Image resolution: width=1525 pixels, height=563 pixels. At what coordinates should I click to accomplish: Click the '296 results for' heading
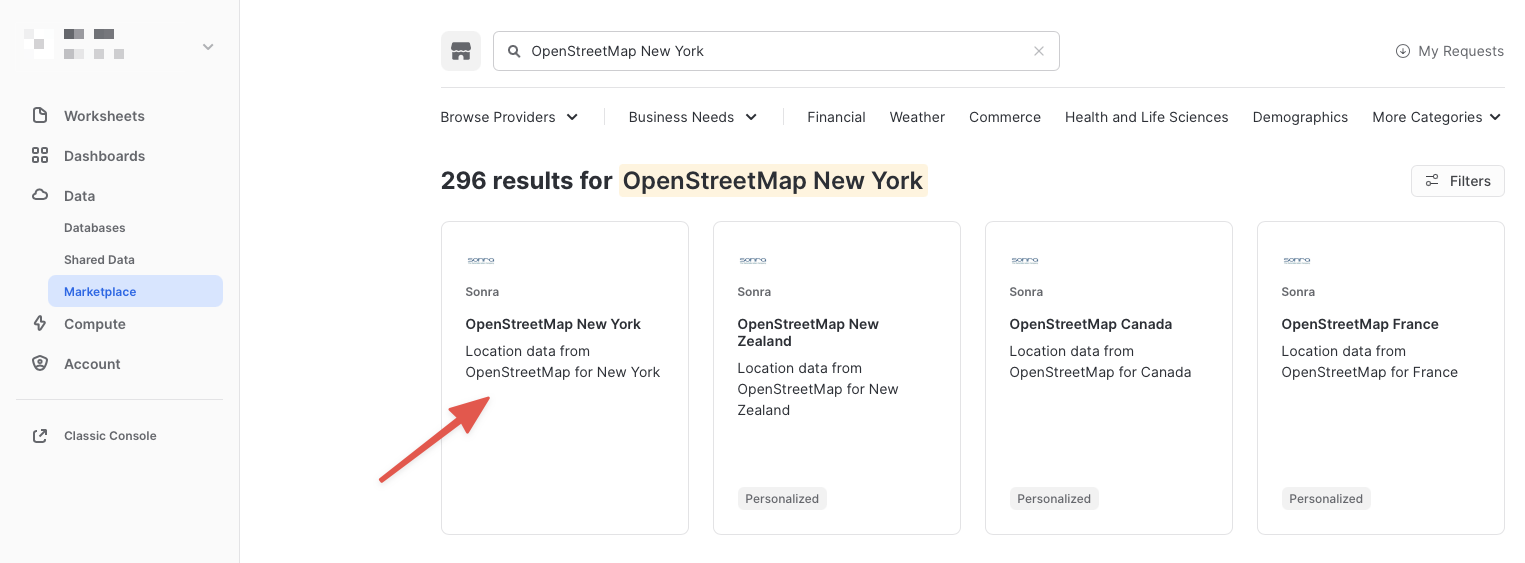pyautogui.click(x=526, y=181)
